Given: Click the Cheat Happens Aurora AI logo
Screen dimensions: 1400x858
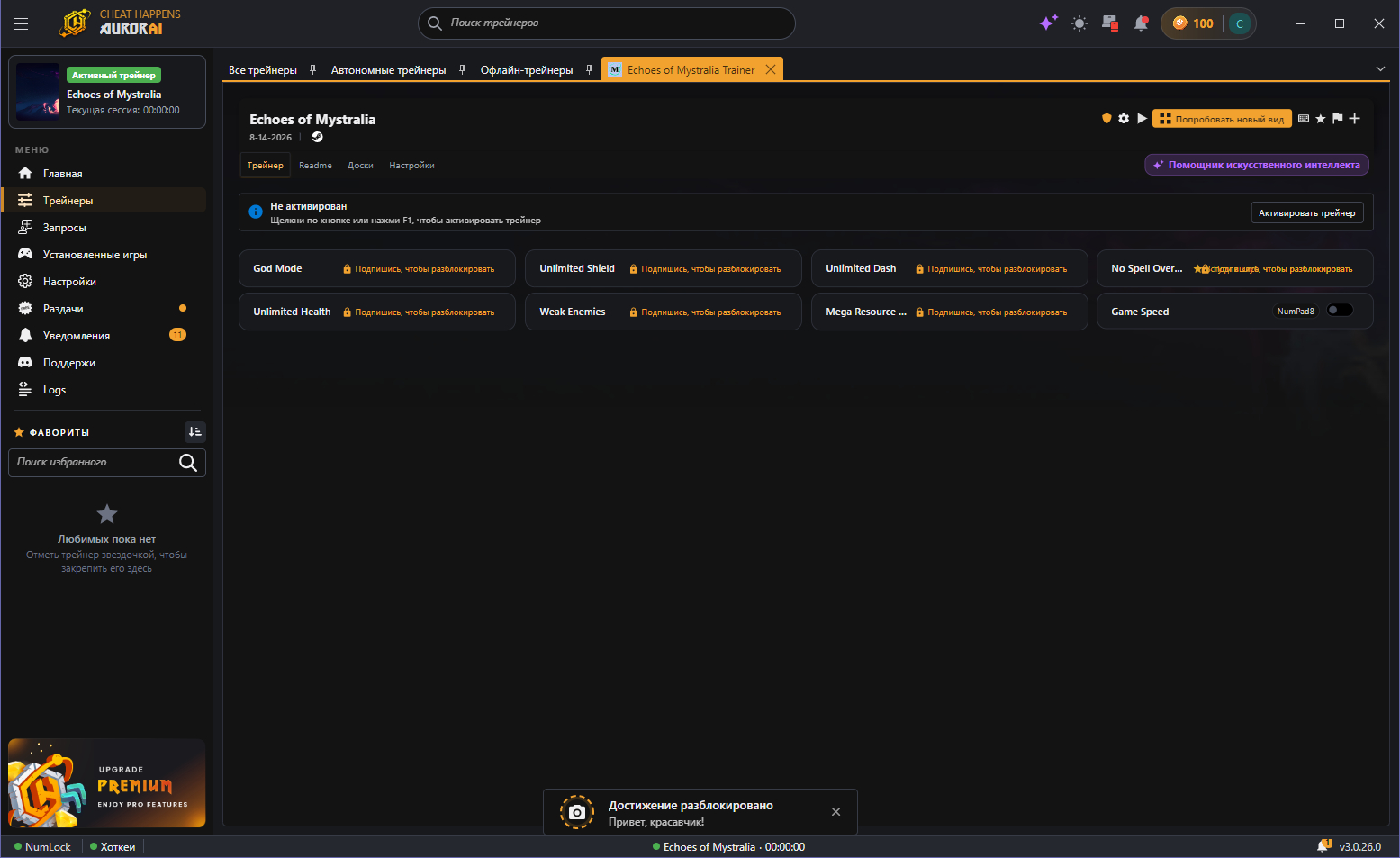Looking at the screenshot, I should pyautogui.click(x=120, y=23).
